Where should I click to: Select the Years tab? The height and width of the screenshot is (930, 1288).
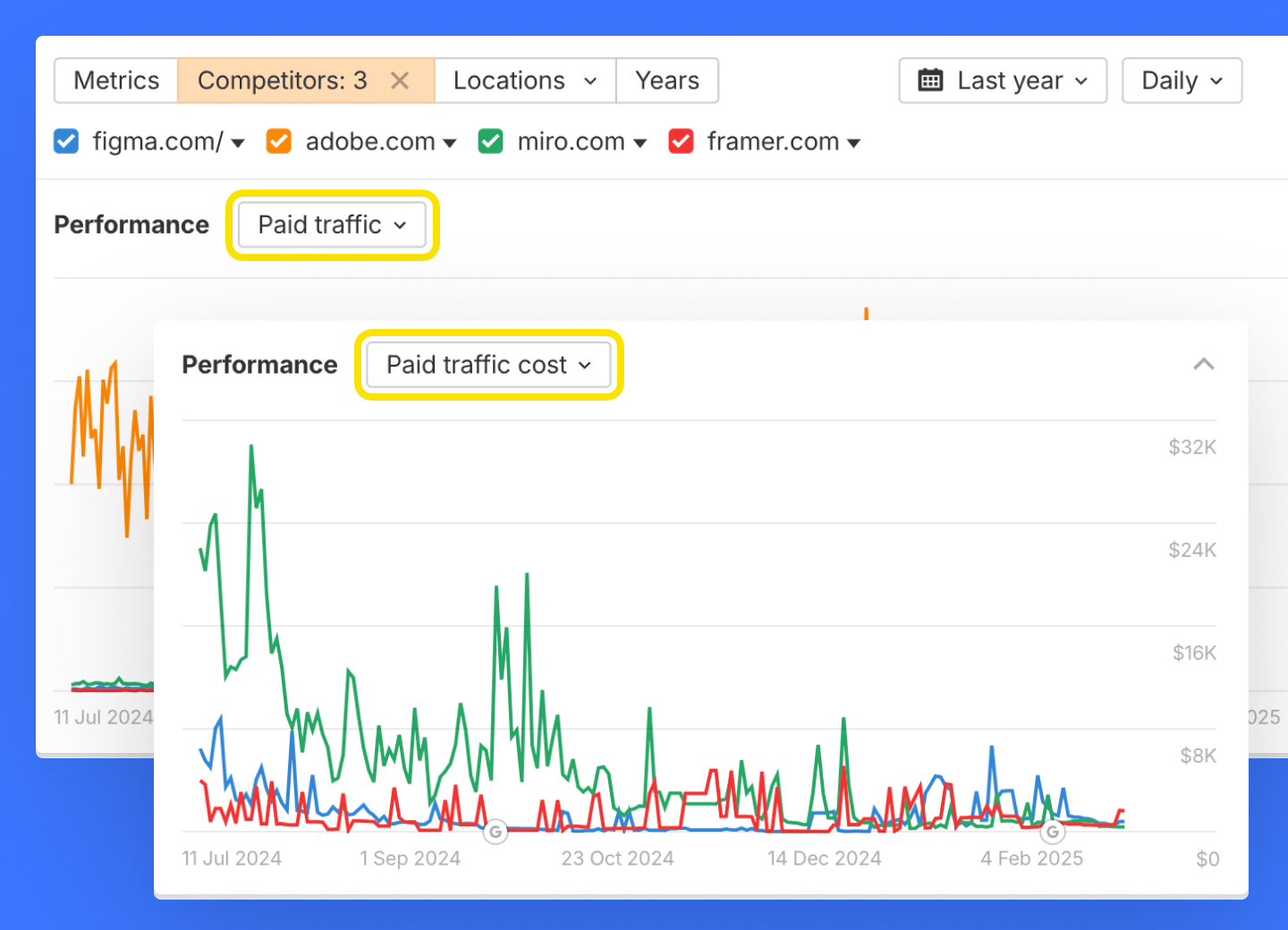tap(666, 80)
